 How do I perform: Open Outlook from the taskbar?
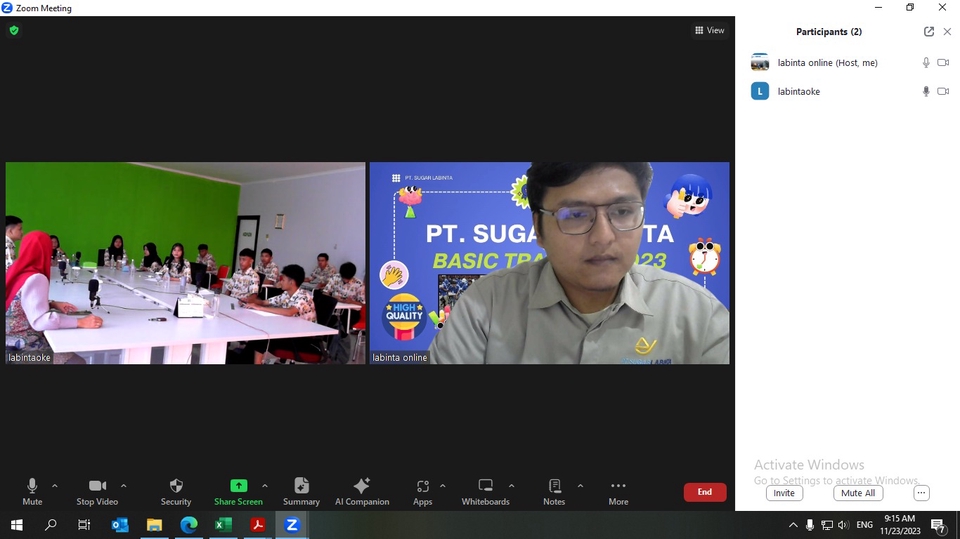[120, 525]
